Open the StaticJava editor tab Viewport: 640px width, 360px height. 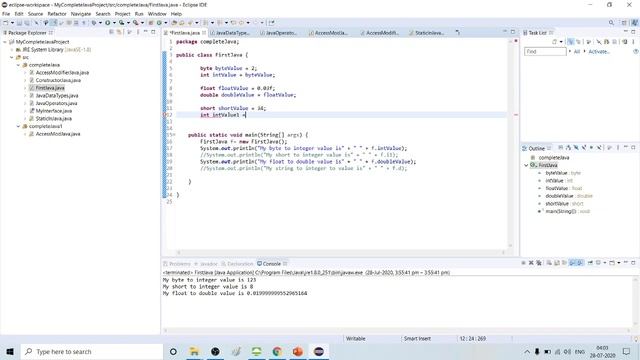(429, 33)
